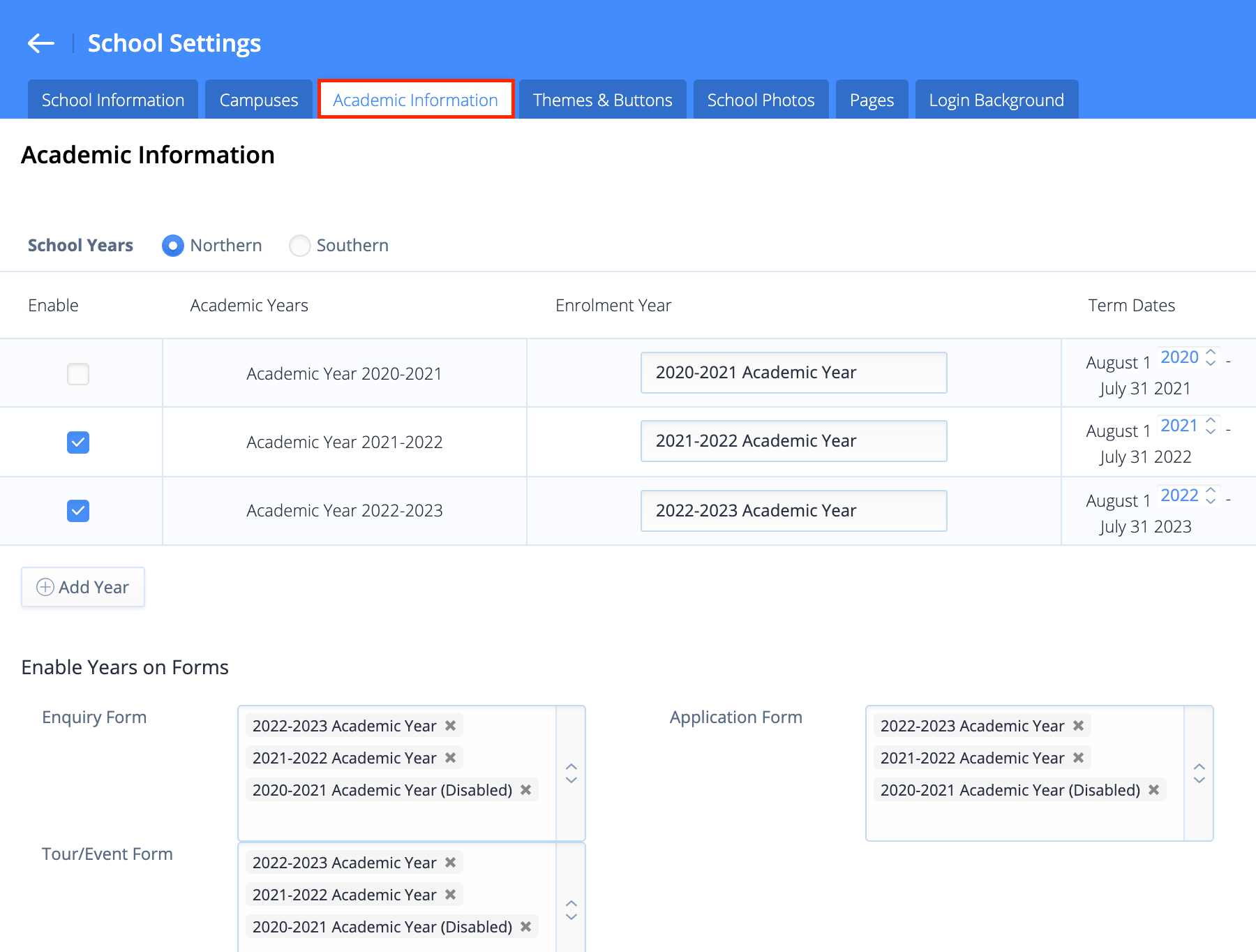This screenshot has width=1256, height=952.
Task: Remove 2021-2022 Academic Year from Application Form
Action: click(x=1079, y=758)
